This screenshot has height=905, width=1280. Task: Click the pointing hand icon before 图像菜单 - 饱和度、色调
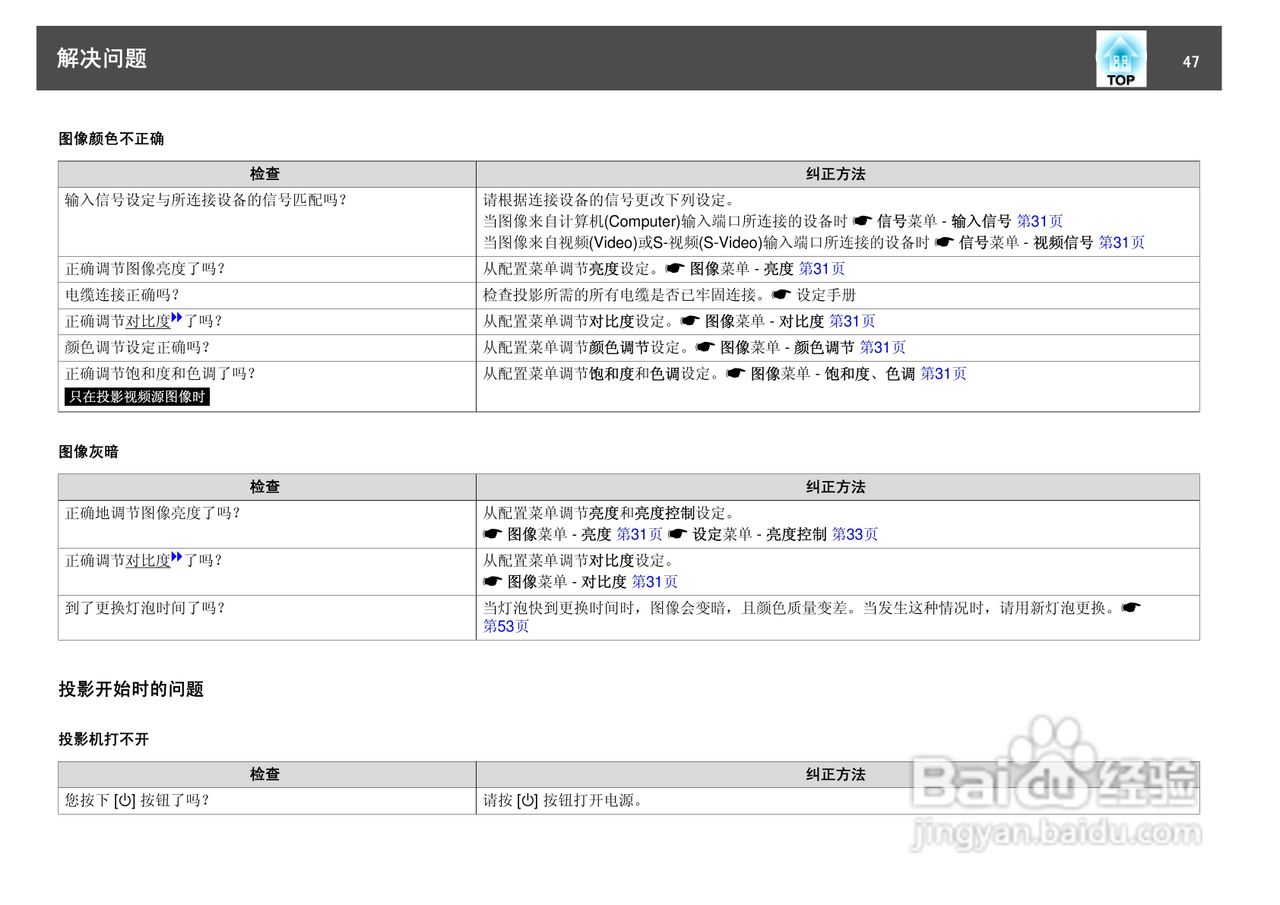(x=736, y=373)
